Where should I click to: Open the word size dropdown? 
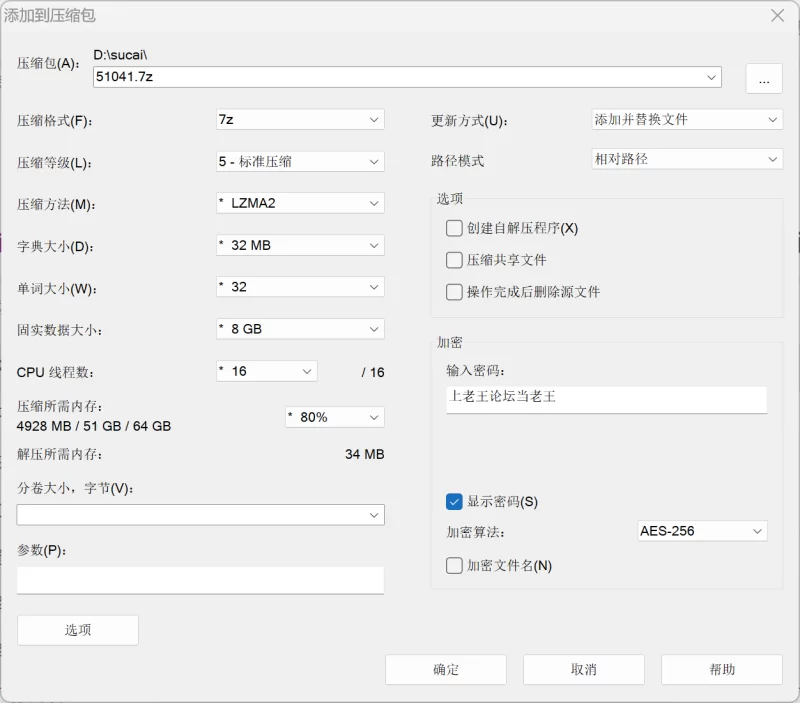[300, 287]
